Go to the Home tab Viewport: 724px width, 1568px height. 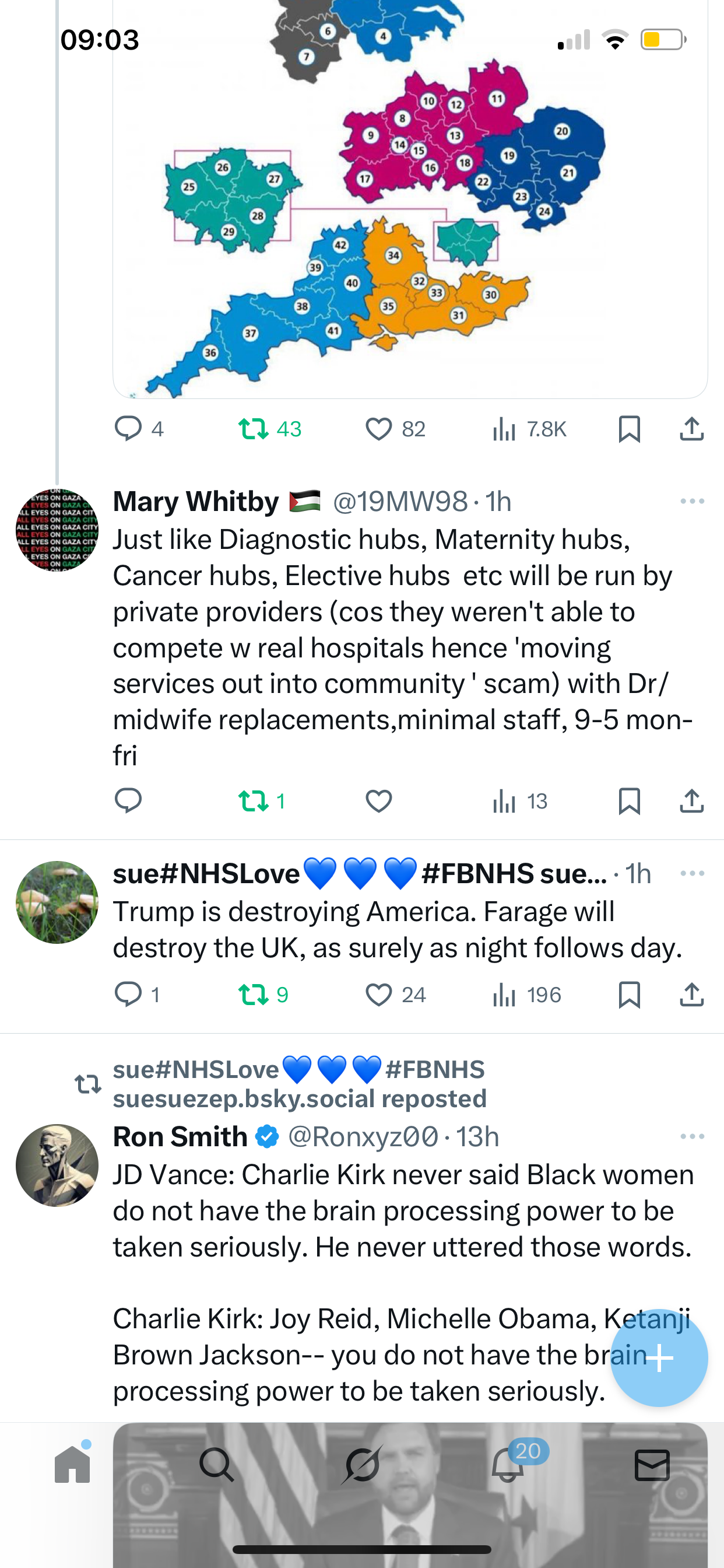[72, 1464]
